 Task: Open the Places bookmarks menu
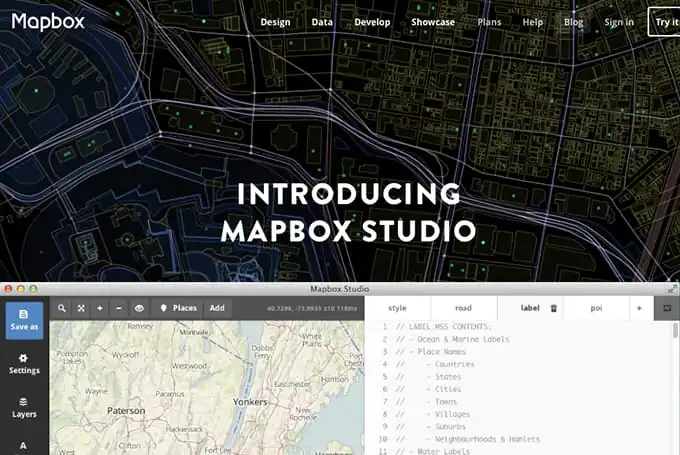pyautogui.click(x=179, y=309)
